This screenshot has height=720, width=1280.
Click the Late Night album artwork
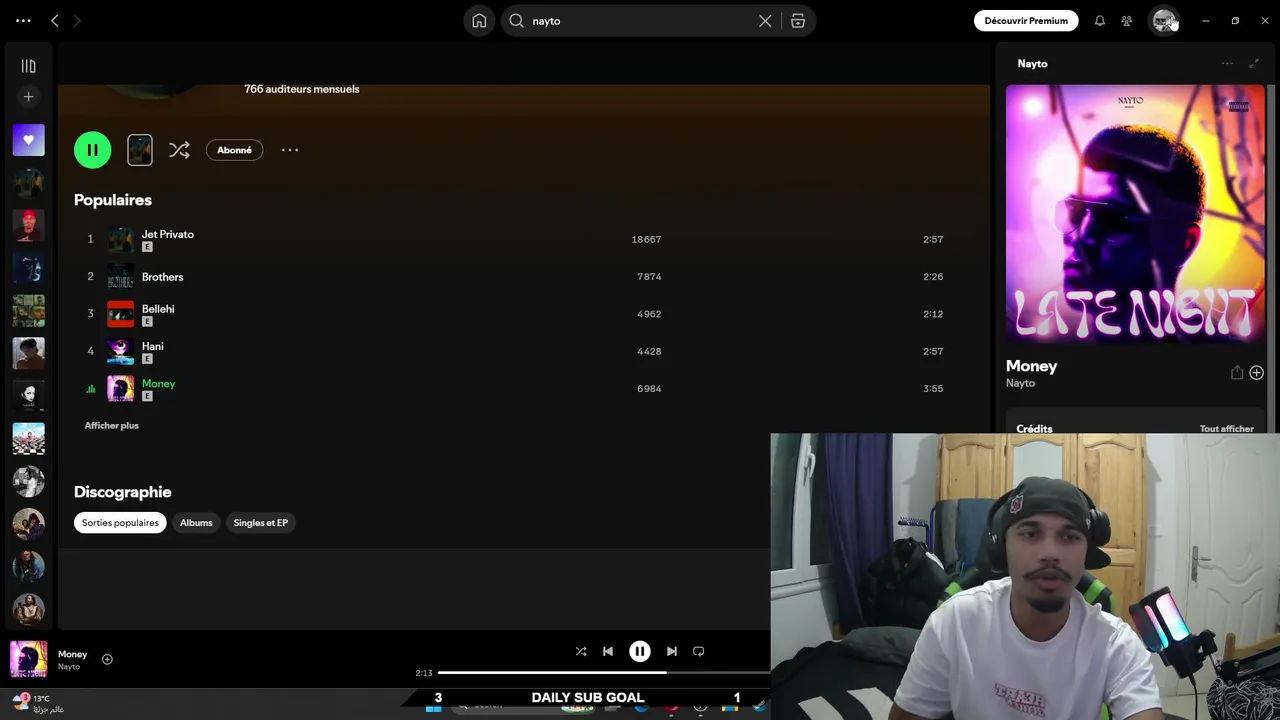(1135, 214)
